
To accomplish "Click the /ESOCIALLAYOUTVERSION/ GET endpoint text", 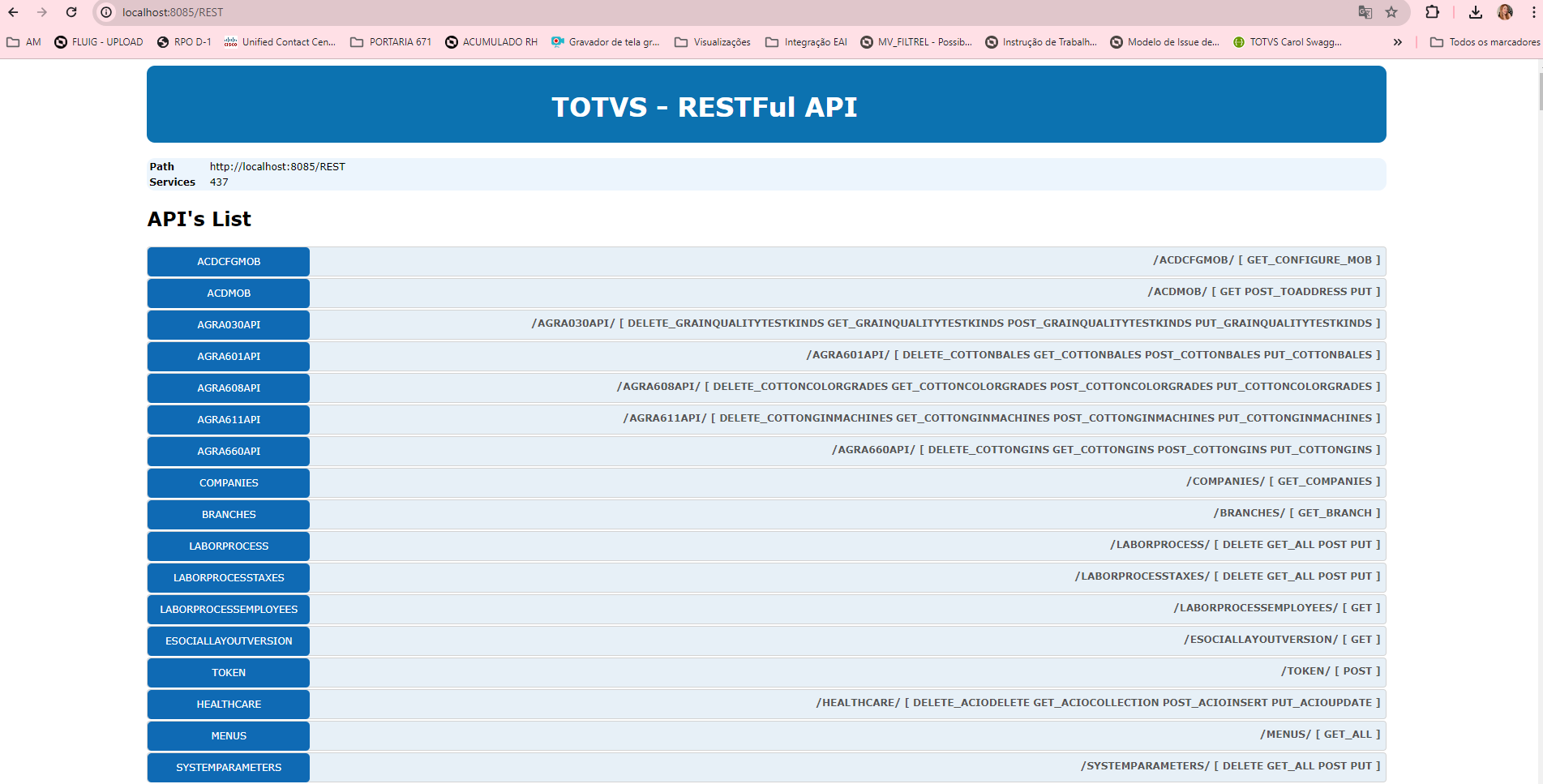I will pyautogui.click(x=1282, y=640).
